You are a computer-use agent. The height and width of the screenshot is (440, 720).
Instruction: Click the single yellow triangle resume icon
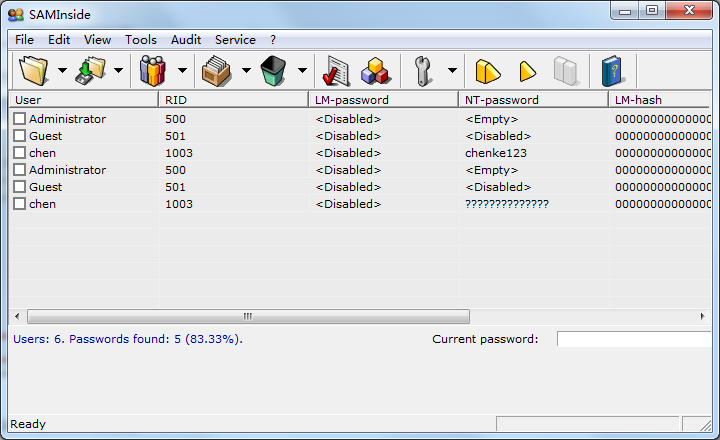[x=527, y=71]
